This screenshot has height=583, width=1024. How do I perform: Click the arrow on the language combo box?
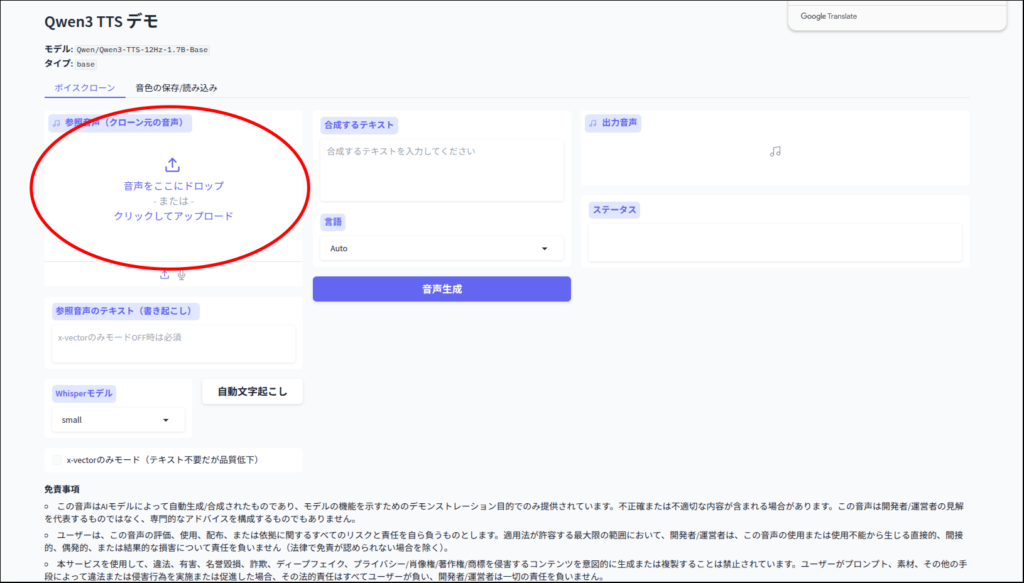(545, 248)
